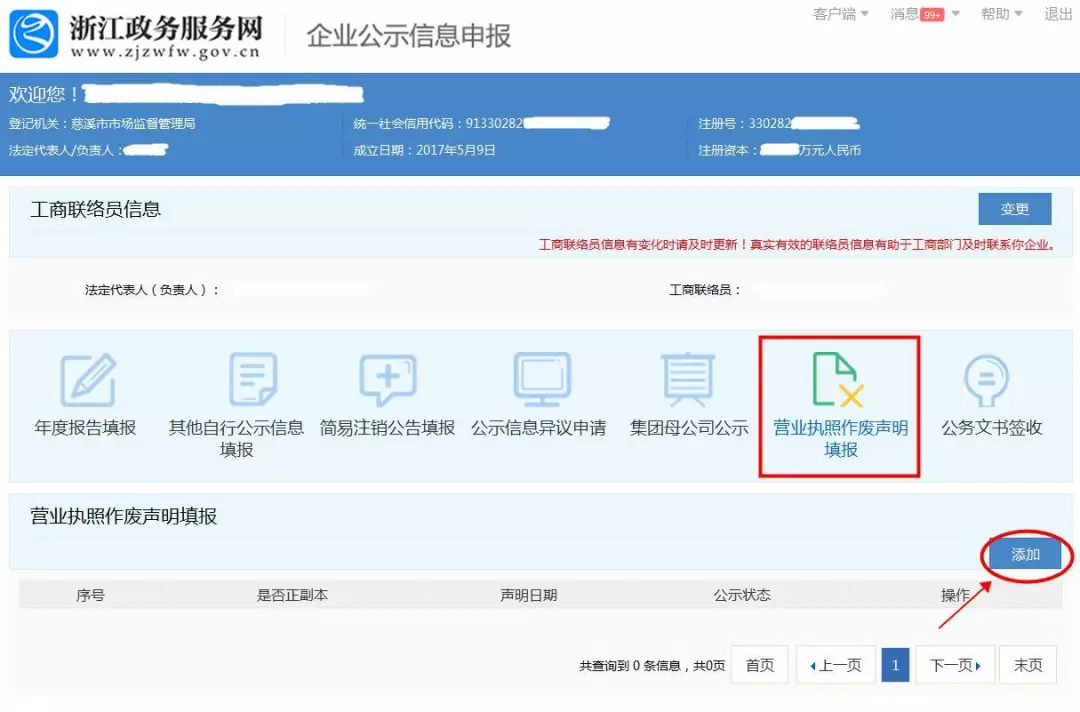1080x712 pixels.
Task: Go to 末页 last page
Action: pyautogui.click(x=1028, y=665)
